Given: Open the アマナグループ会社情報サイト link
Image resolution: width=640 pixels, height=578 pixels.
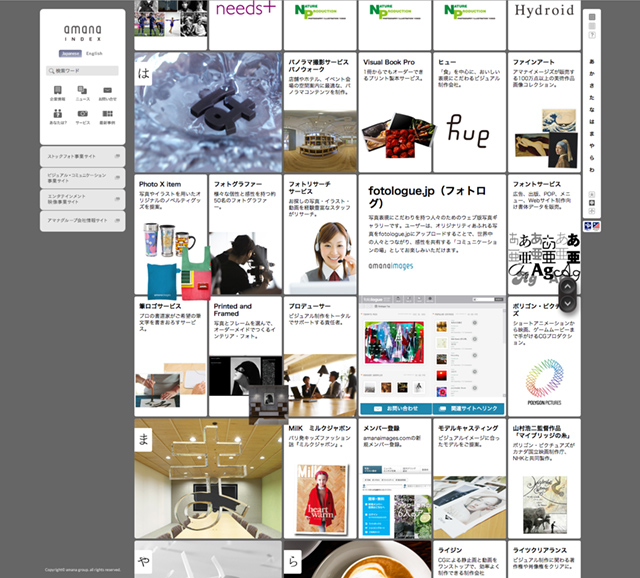Looking at the screenshot, I should click(82, 221).
